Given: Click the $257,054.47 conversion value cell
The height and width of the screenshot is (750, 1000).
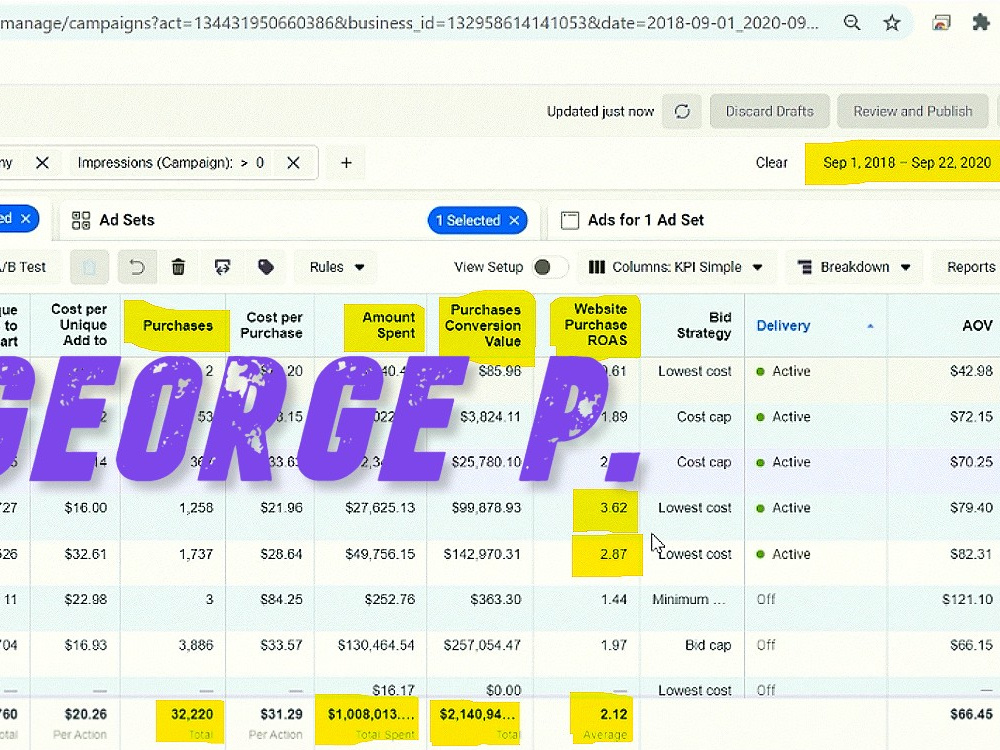Looking at the screenshot, I should (482, 645).
